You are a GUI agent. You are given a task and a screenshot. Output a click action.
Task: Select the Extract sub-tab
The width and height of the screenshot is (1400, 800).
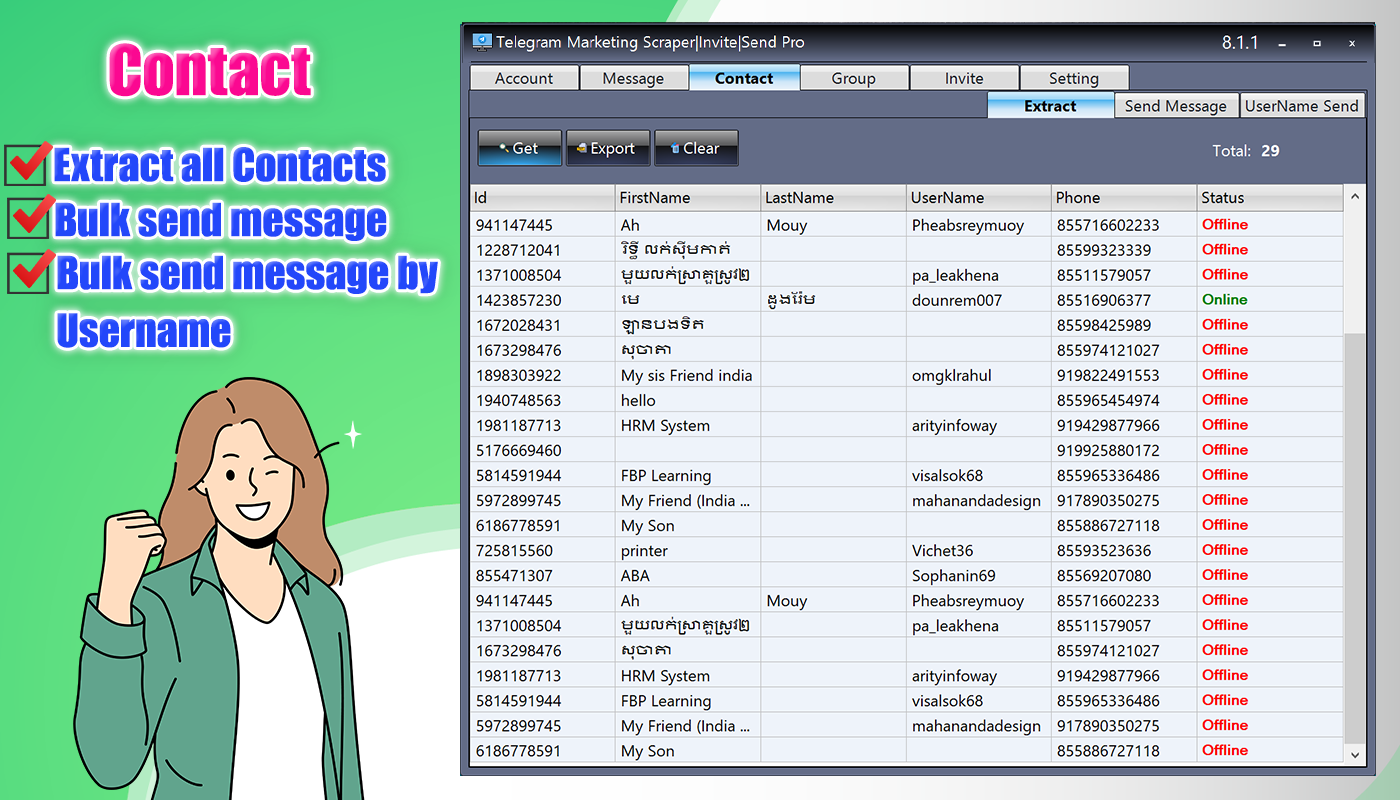point(1051,105)
